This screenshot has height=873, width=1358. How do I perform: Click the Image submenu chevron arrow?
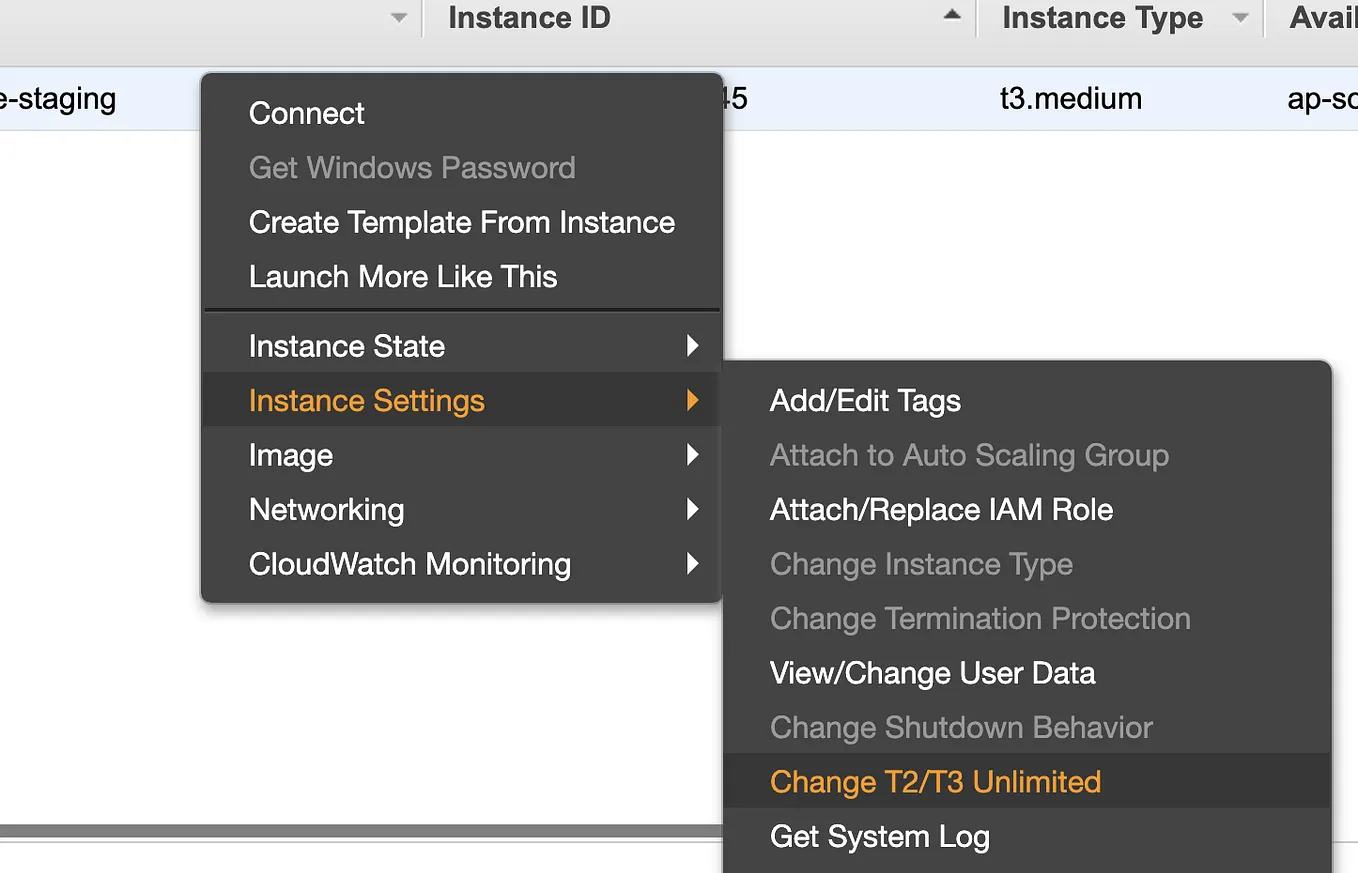[x=694, y=455]
